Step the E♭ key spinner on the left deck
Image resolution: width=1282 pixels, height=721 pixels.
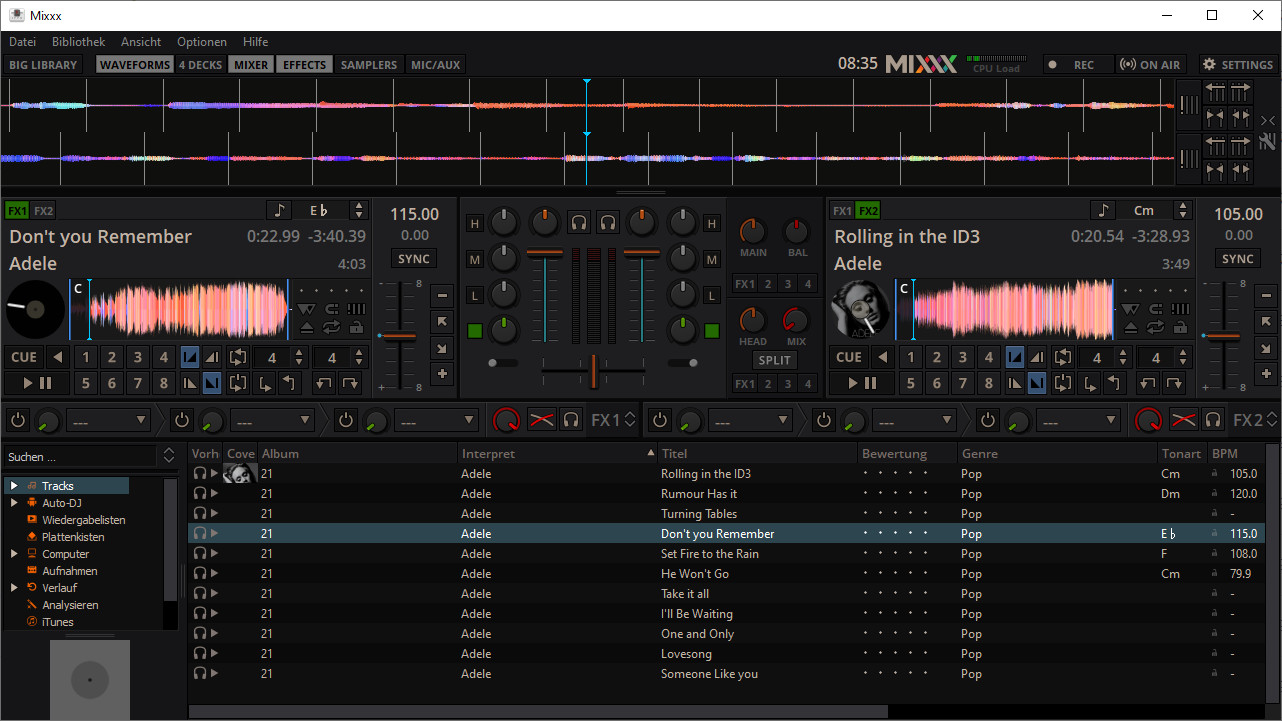[x=359, y=210]
